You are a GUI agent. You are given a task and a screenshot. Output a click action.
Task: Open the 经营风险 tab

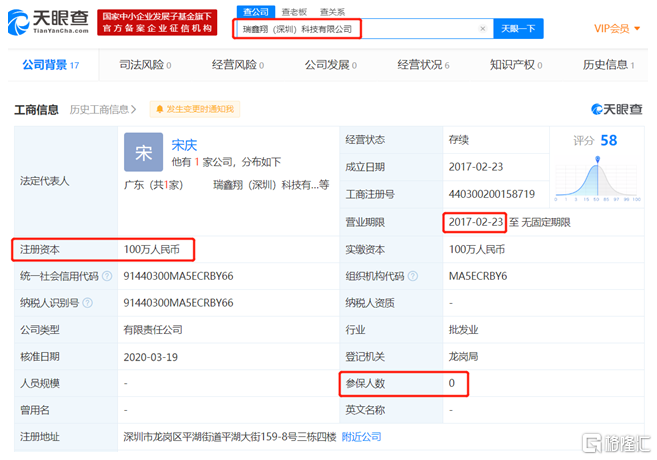pos(238,65)
